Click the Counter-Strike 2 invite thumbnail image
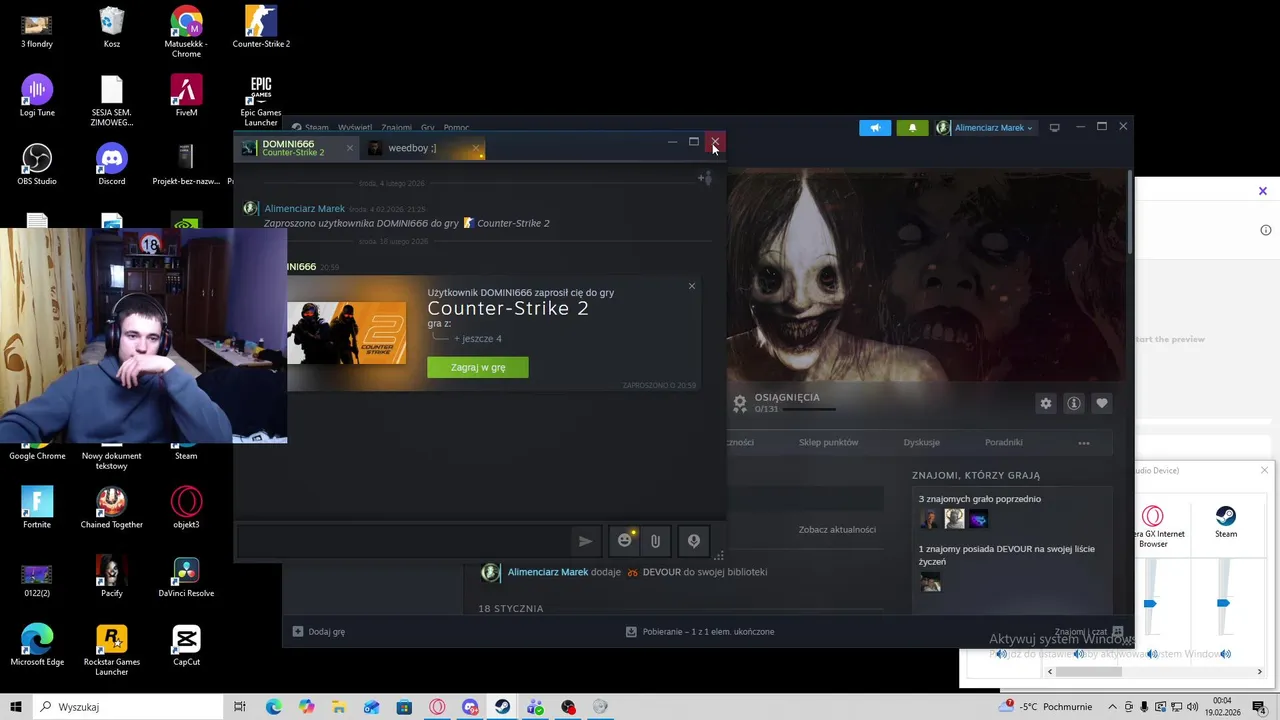Viewport: 1280px width, 720px height. tap(347, 333)
